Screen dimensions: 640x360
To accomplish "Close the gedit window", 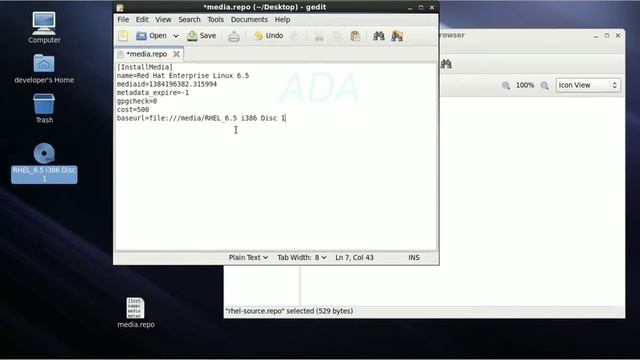I will tap(432, 7).
